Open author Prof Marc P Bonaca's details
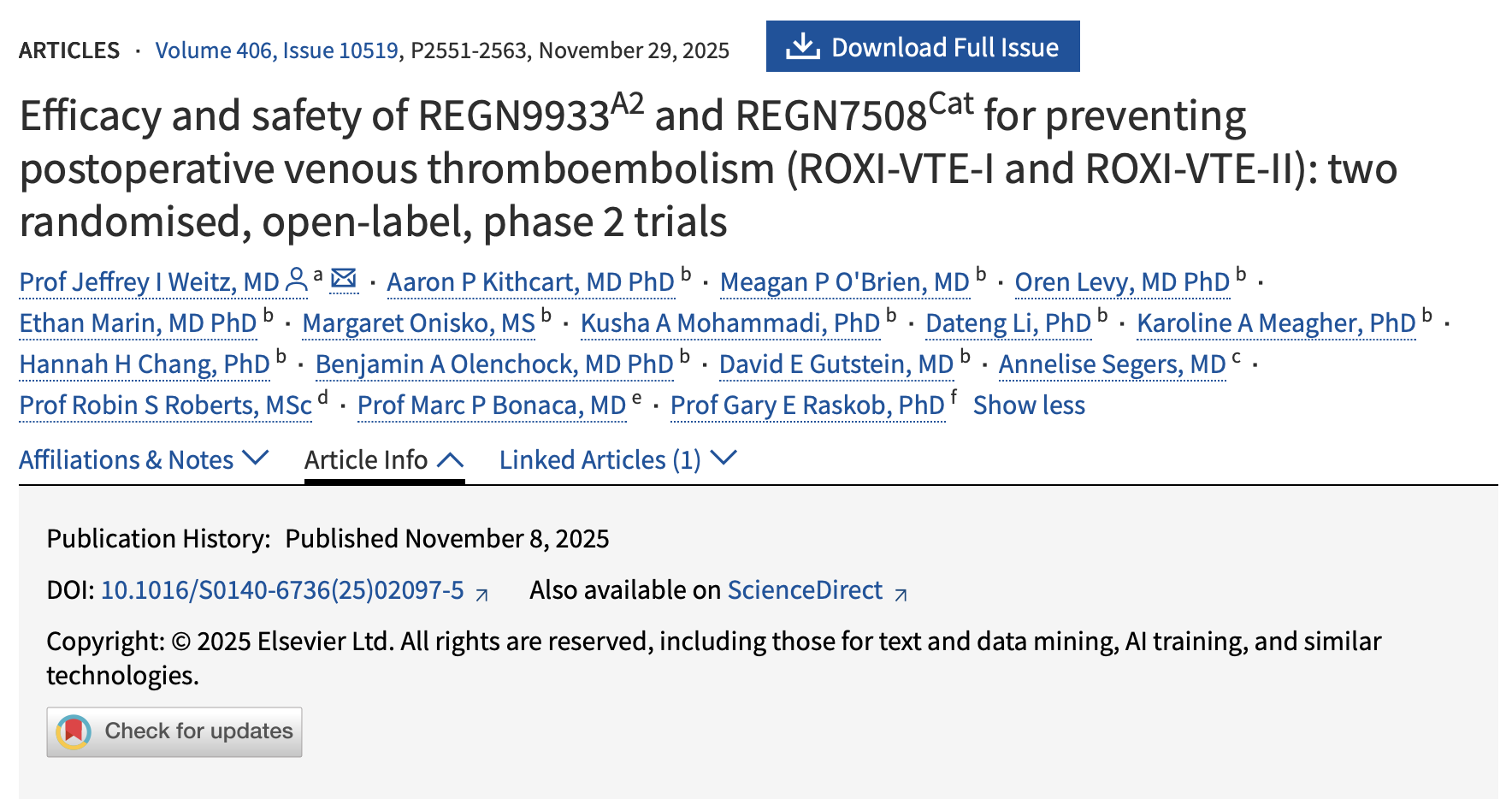Screen dimensions: 1512x799 tap(492, 405)
